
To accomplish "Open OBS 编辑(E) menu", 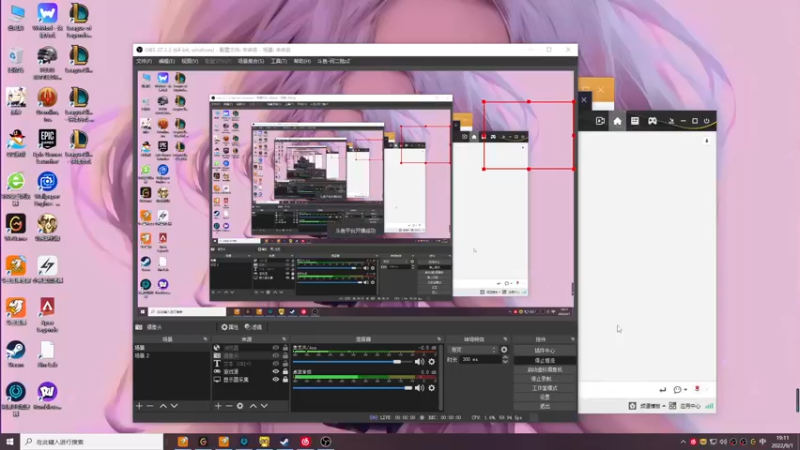I will tap(166, 61).
